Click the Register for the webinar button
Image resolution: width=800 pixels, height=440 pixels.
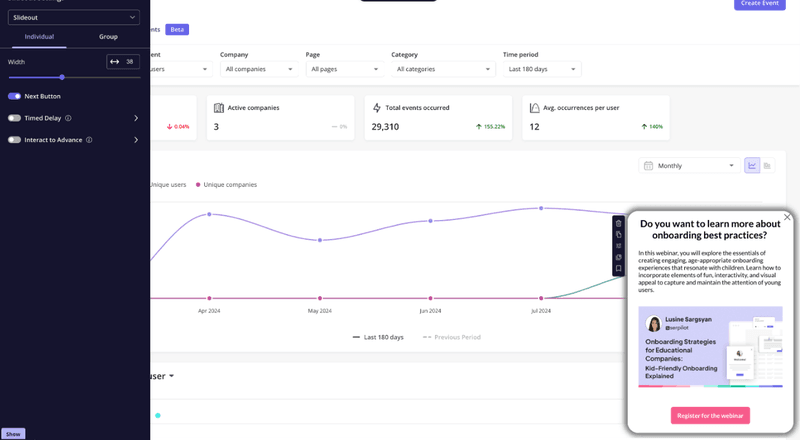[x=710, y=415]
